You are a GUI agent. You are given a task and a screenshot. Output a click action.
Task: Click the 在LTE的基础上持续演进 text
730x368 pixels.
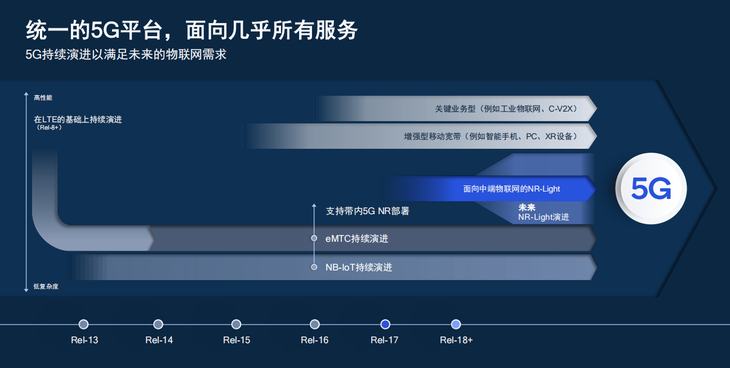[78, 120]
